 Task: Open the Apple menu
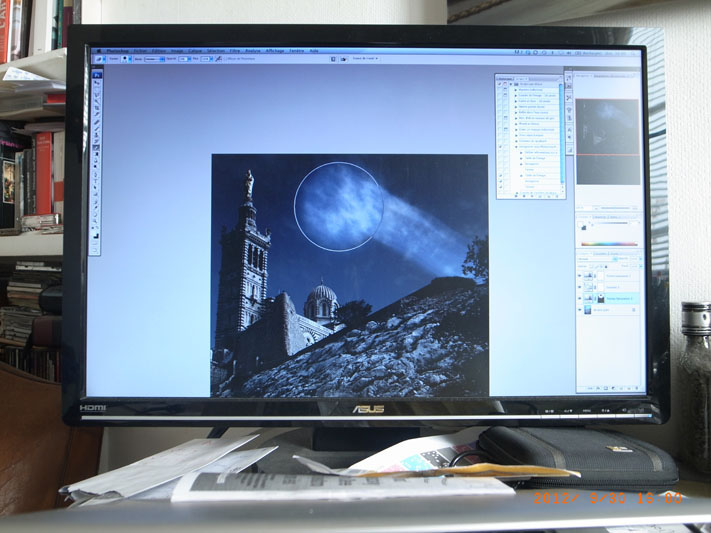pyautogui.click(x=98, y=51)
